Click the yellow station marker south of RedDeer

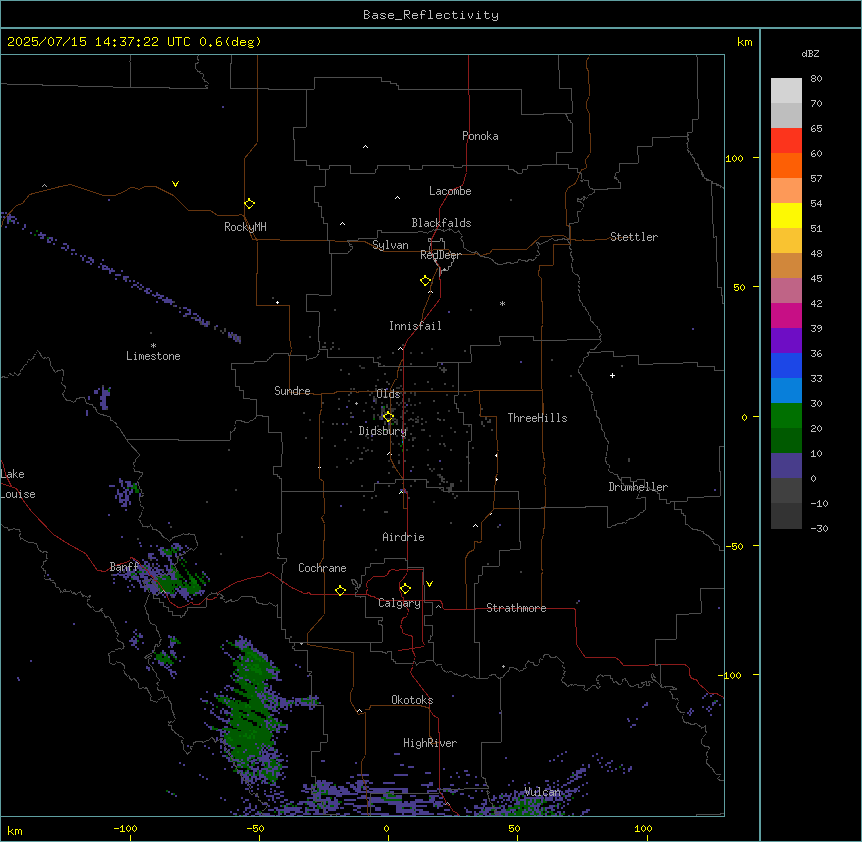click(x=426, y=281)
